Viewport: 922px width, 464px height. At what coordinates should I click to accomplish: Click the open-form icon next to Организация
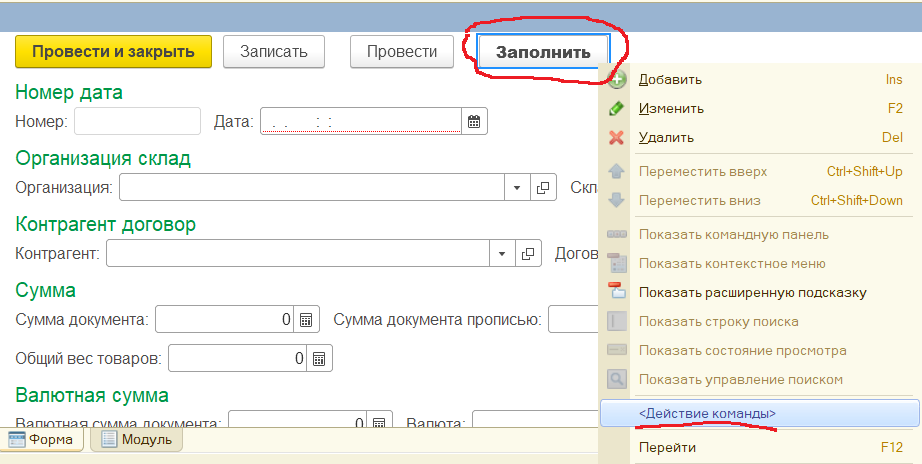click(543, 187)
